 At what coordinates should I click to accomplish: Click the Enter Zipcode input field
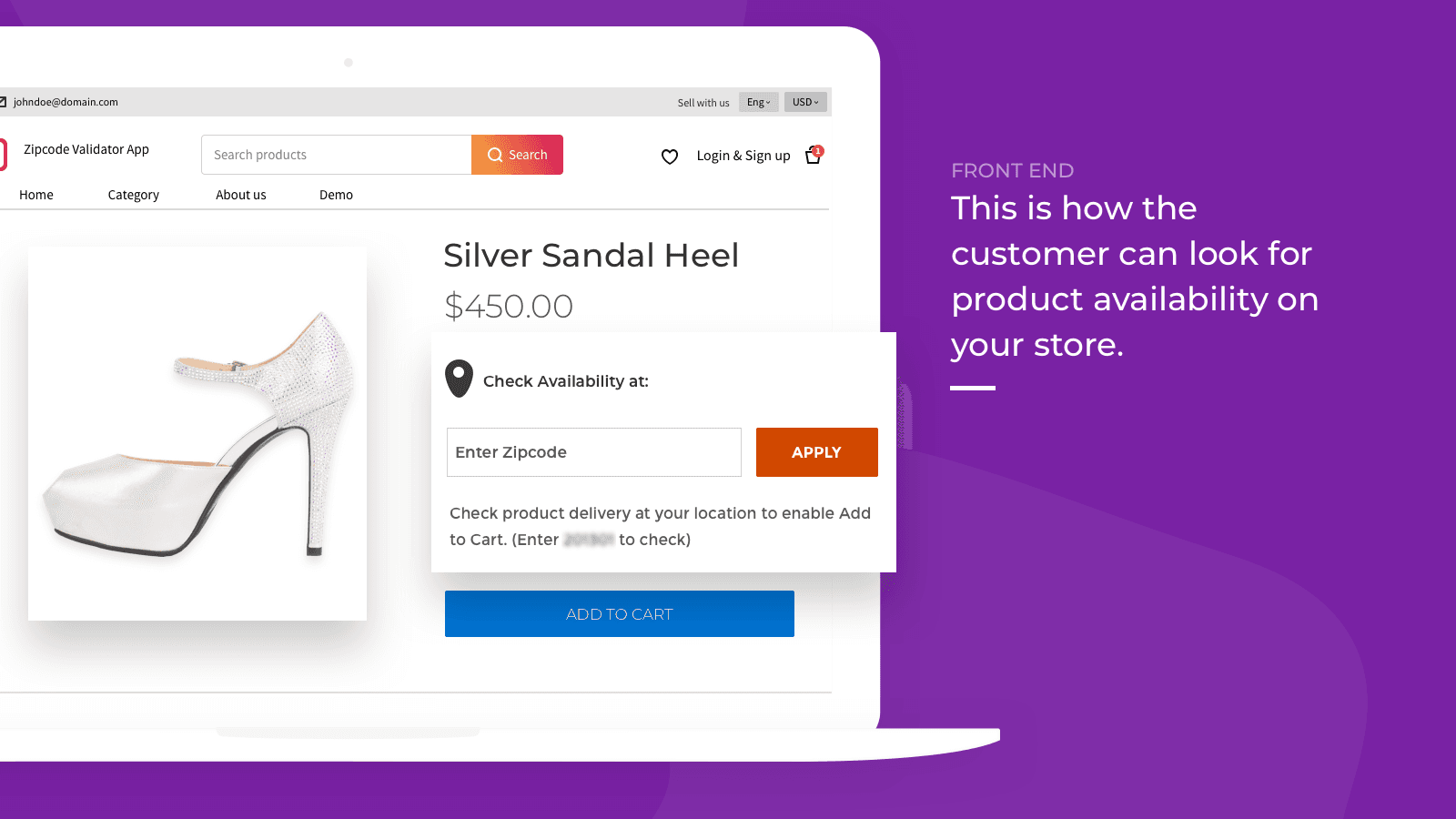click(593, 452)
